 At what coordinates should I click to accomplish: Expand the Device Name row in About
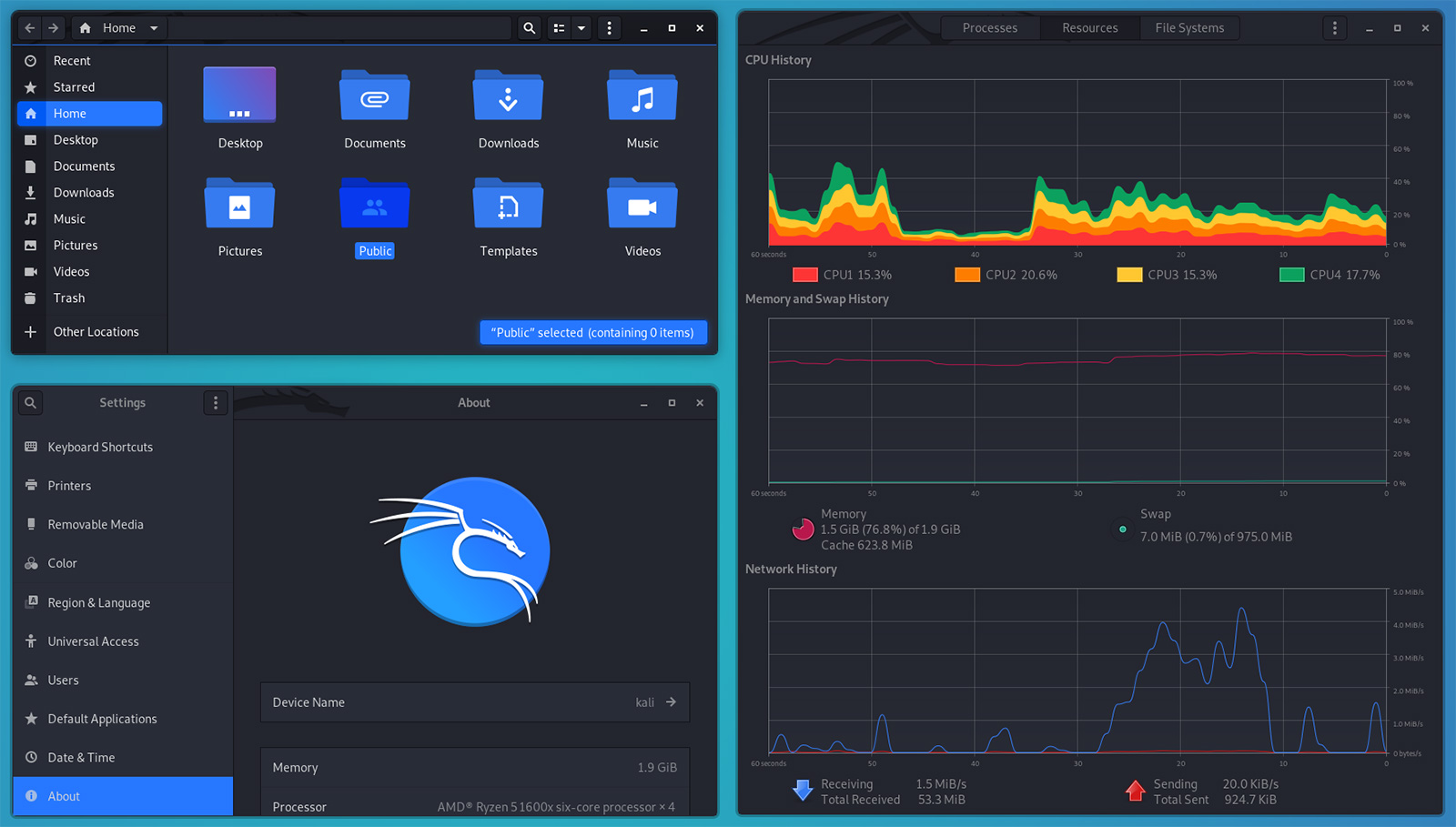point(671,701)
